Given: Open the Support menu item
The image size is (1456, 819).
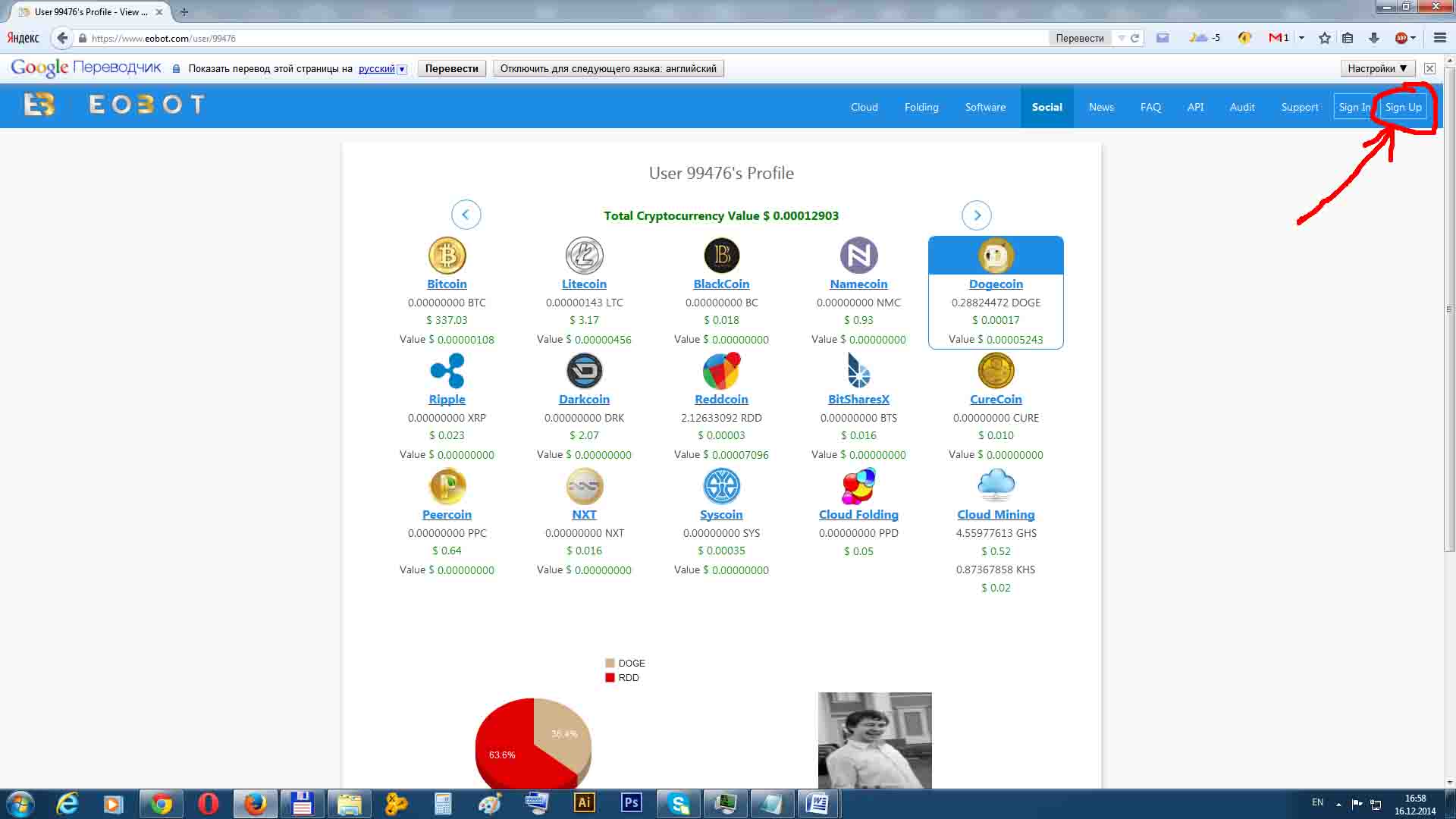Looking at the screenshot, I should click(x=1300, y=107).
